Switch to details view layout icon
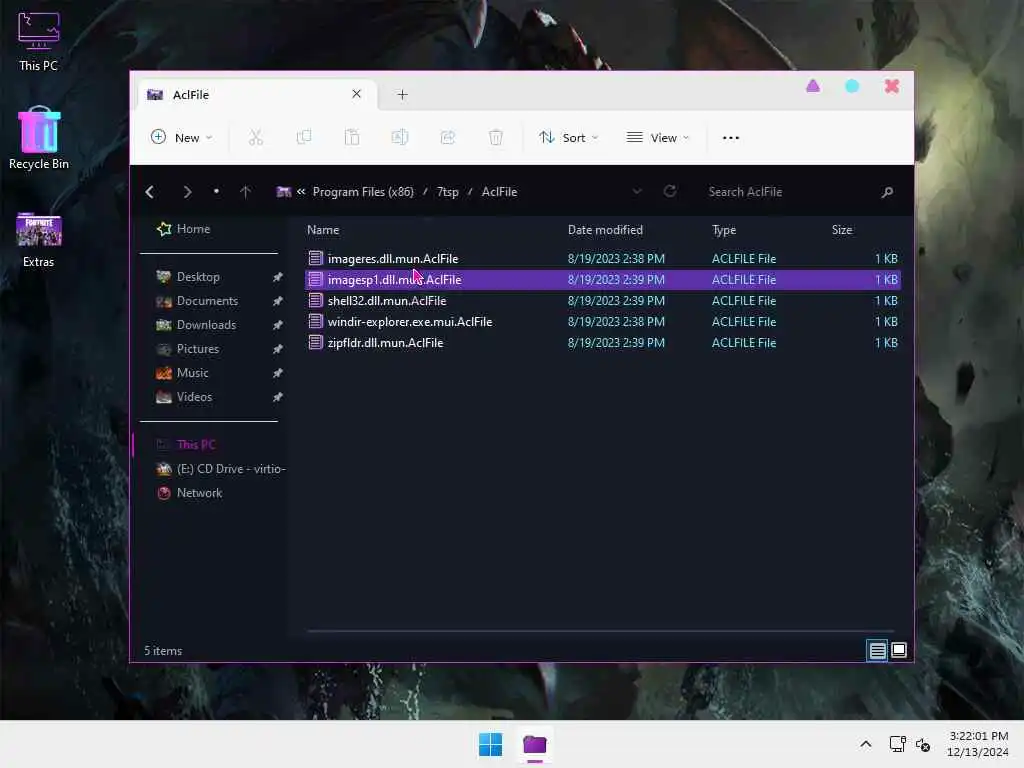The width and height of the screenshot is (1024, 768). click(877, 650)
